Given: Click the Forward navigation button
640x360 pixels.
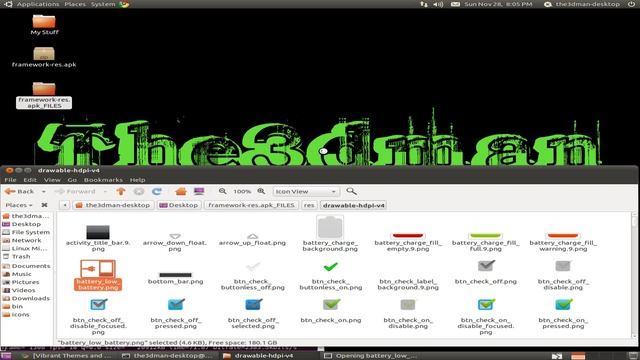Looking at the screenshot, I should 76,191.
